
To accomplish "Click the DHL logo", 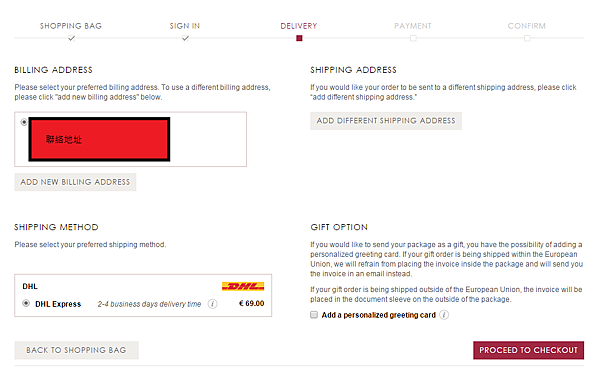I will click(243, 286).
